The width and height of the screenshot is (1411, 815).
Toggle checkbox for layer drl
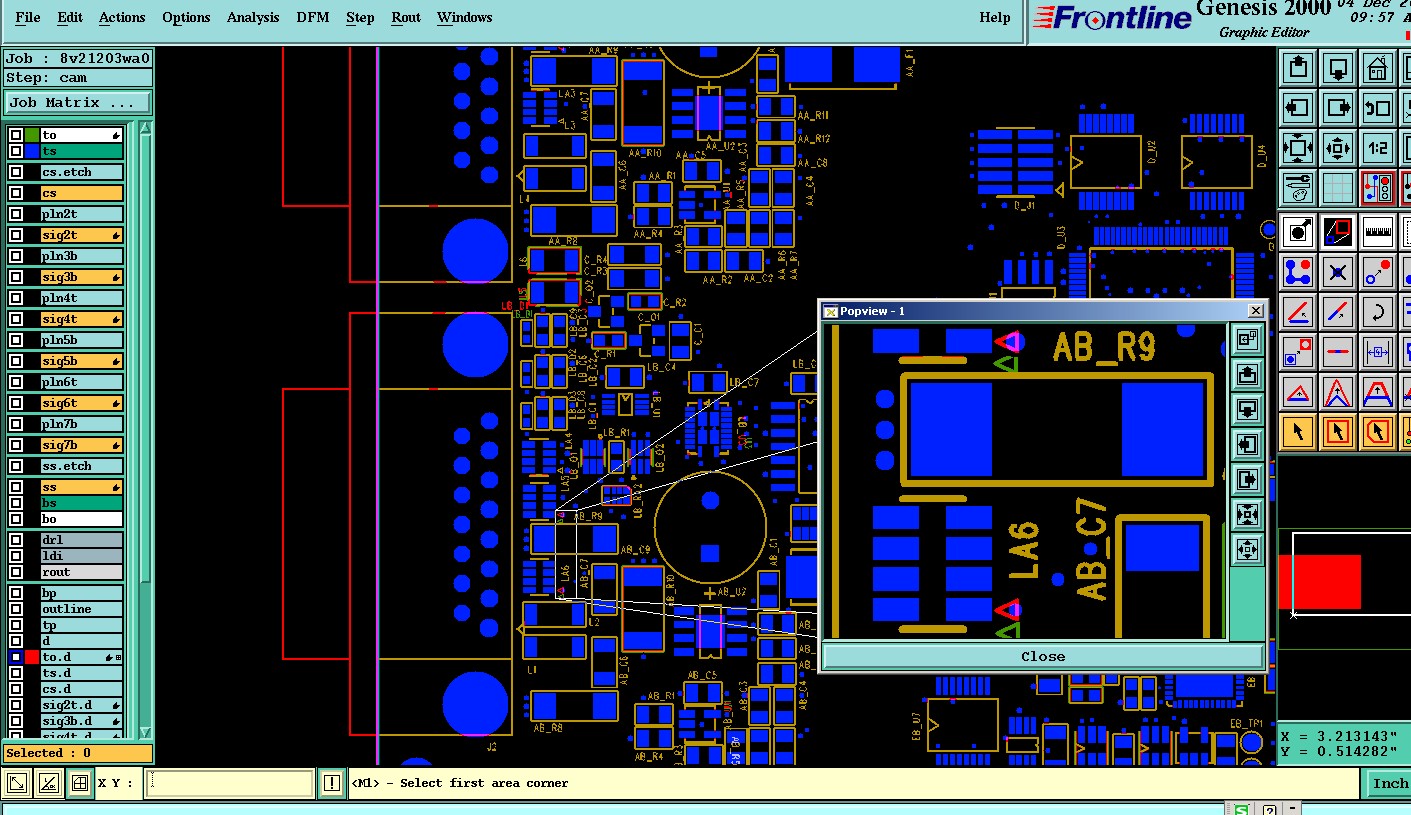[x=16, y=540]
